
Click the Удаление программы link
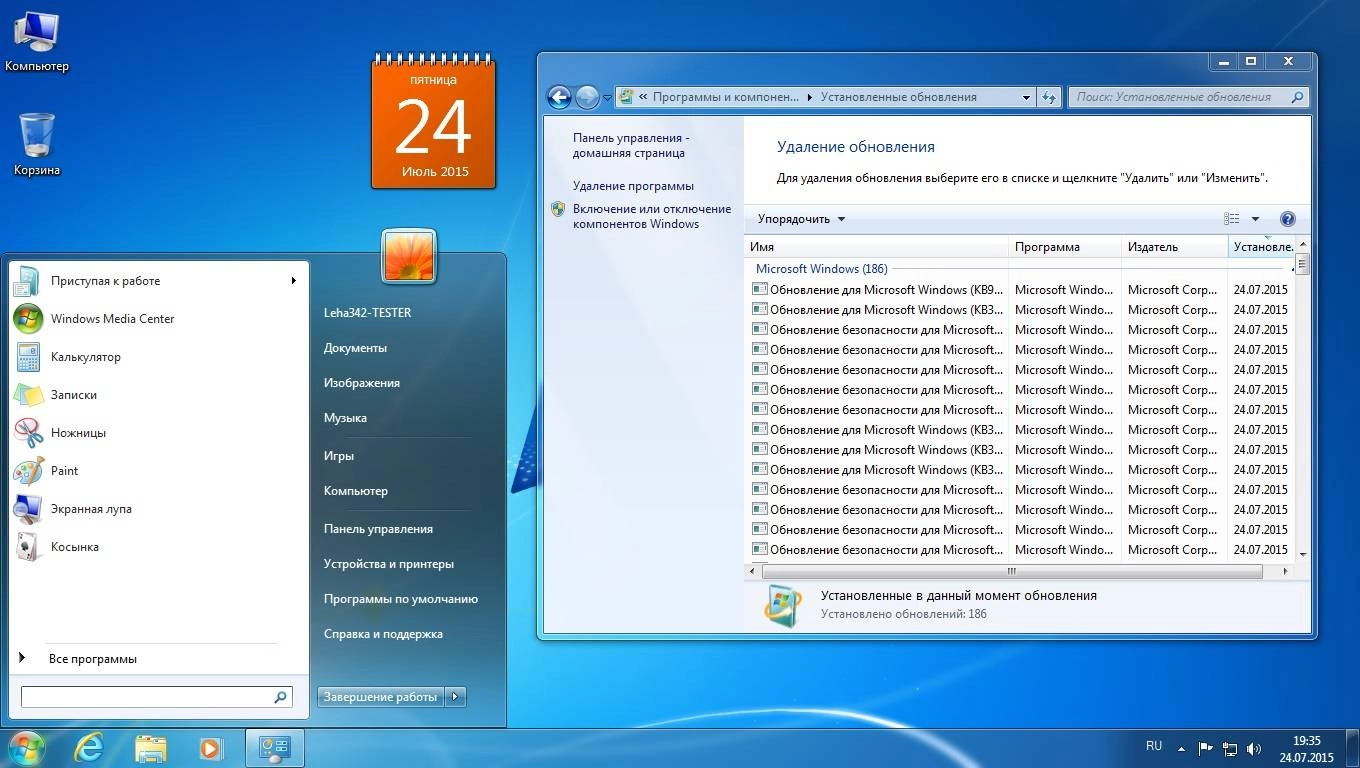633,186
